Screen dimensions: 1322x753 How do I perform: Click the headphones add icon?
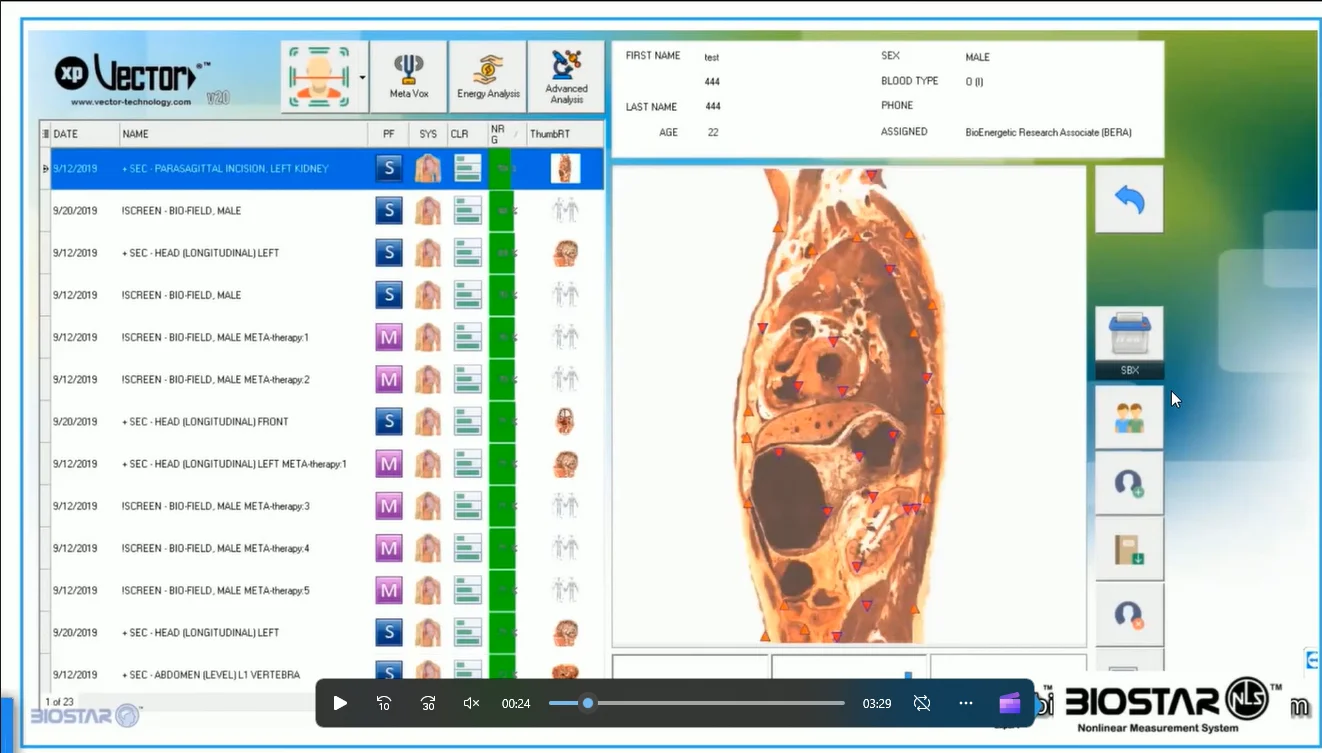click(1129, 484)
